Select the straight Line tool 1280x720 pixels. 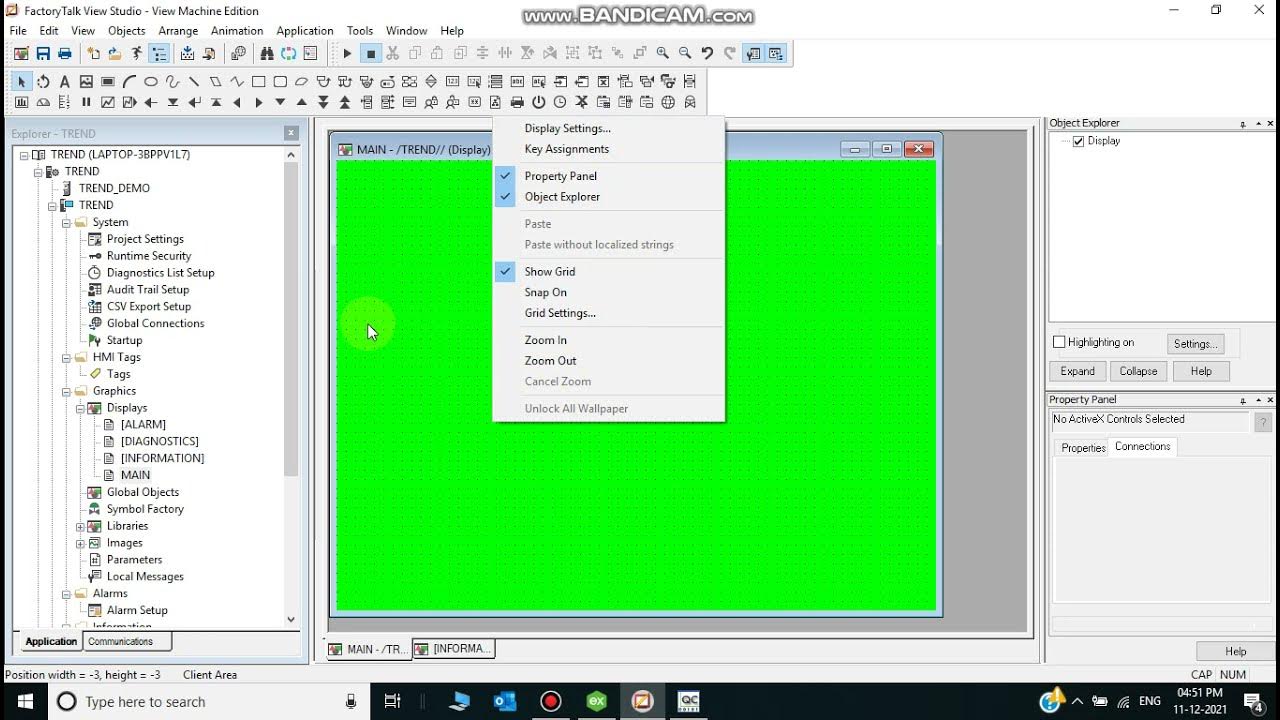tap(194, 82)
